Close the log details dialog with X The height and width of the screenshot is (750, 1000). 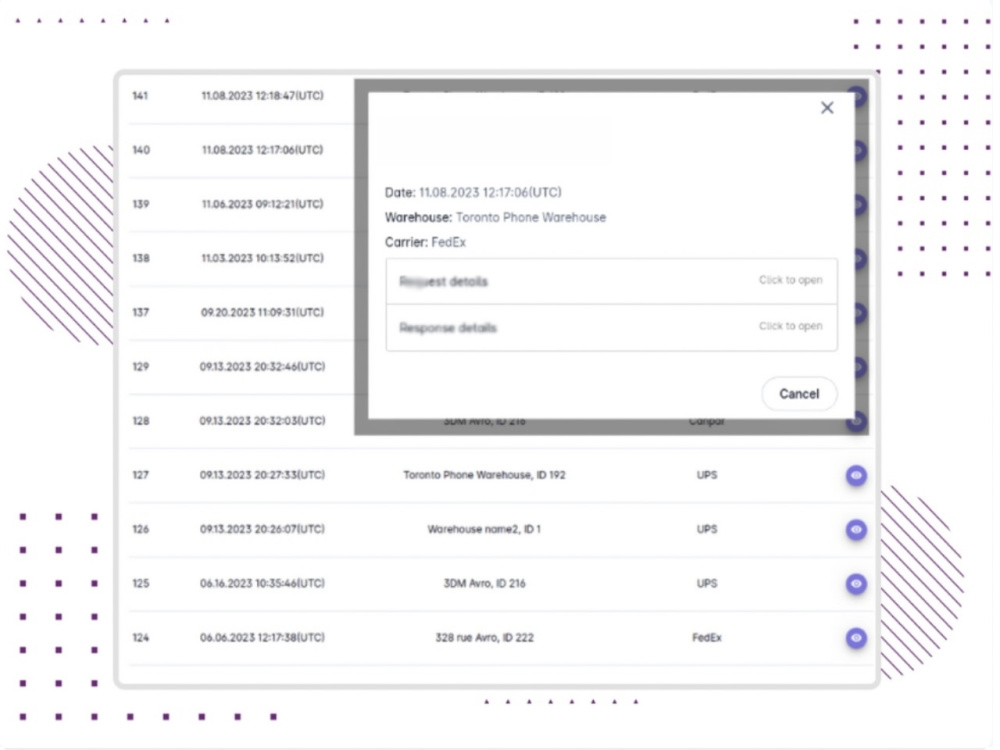(x=827, y=108)
